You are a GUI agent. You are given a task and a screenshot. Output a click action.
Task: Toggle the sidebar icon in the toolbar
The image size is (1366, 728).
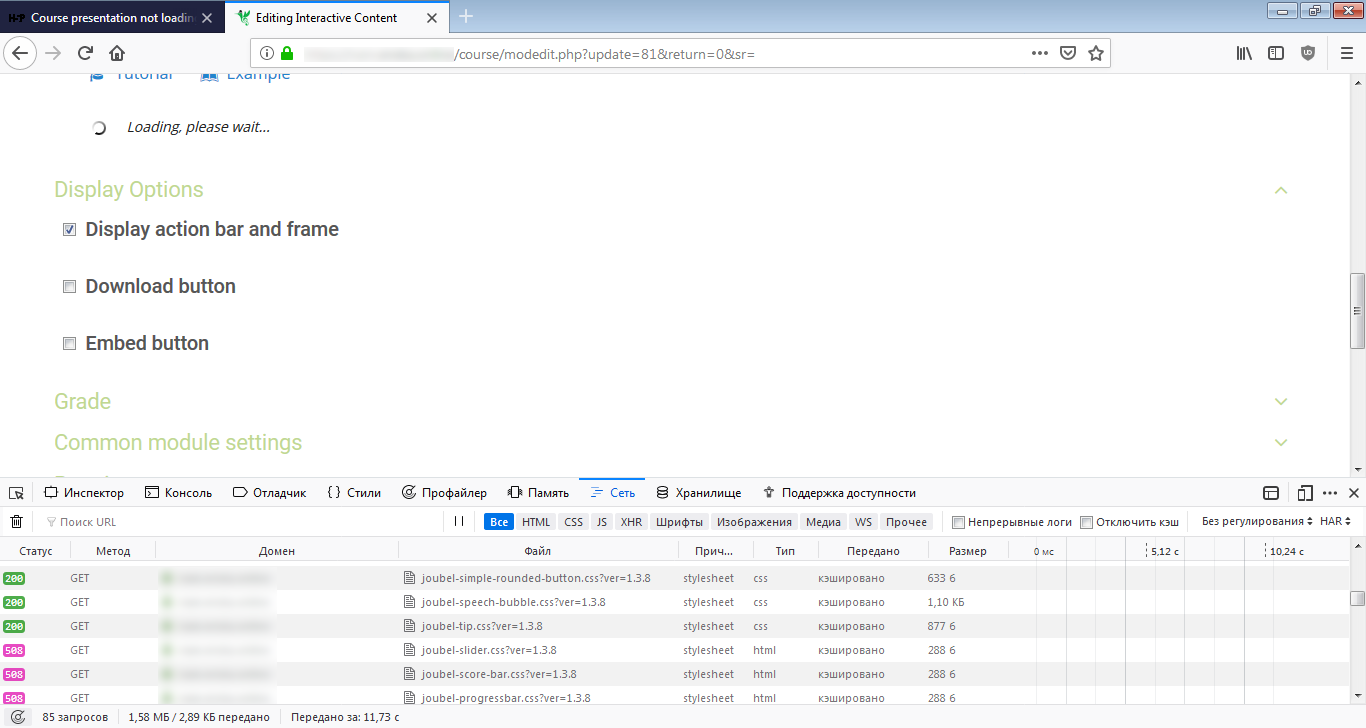coord(1276,53)
